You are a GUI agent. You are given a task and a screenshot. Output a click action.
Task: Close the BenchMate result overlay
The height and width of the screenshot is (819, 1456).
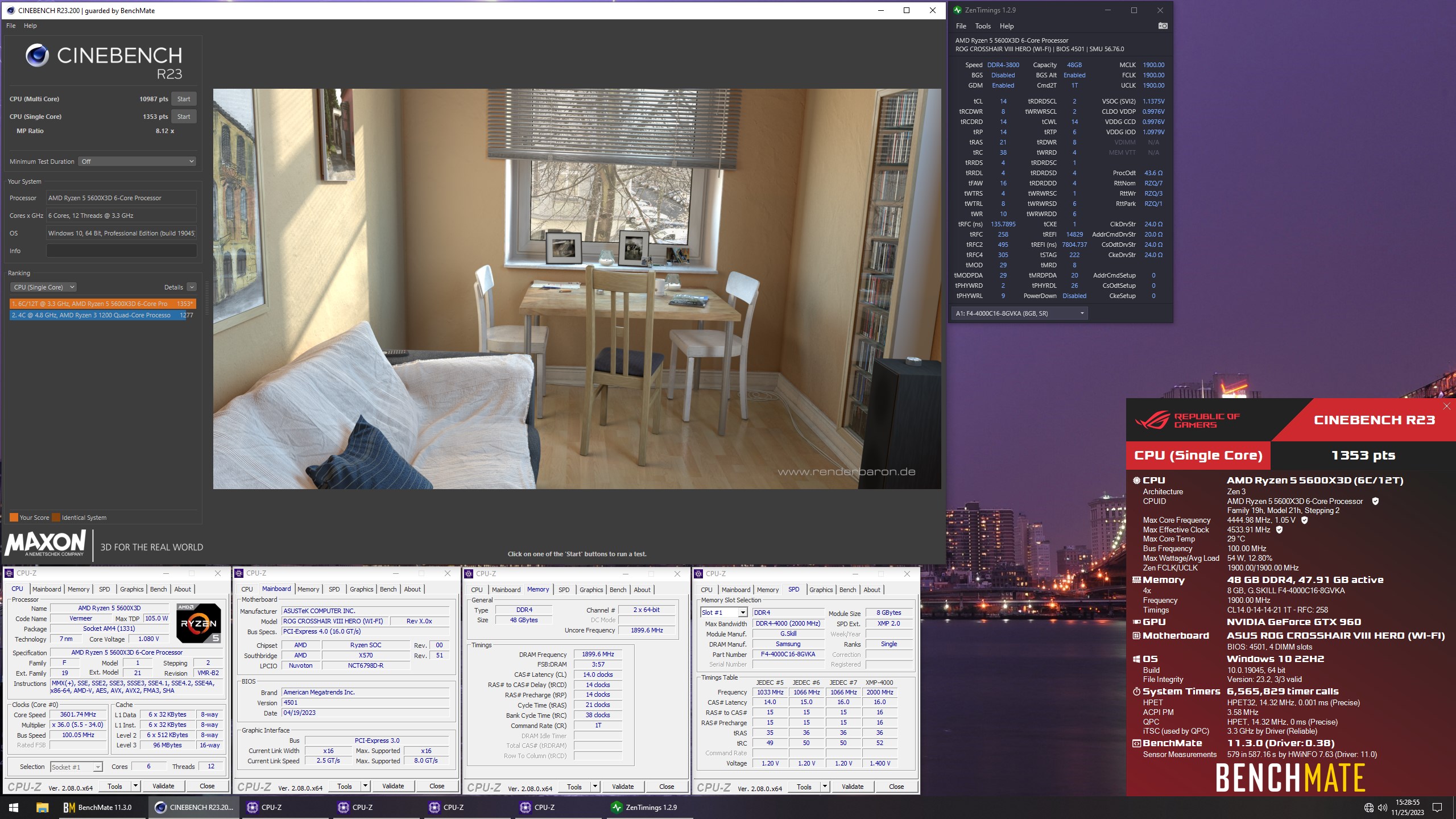click(1447, 406)
